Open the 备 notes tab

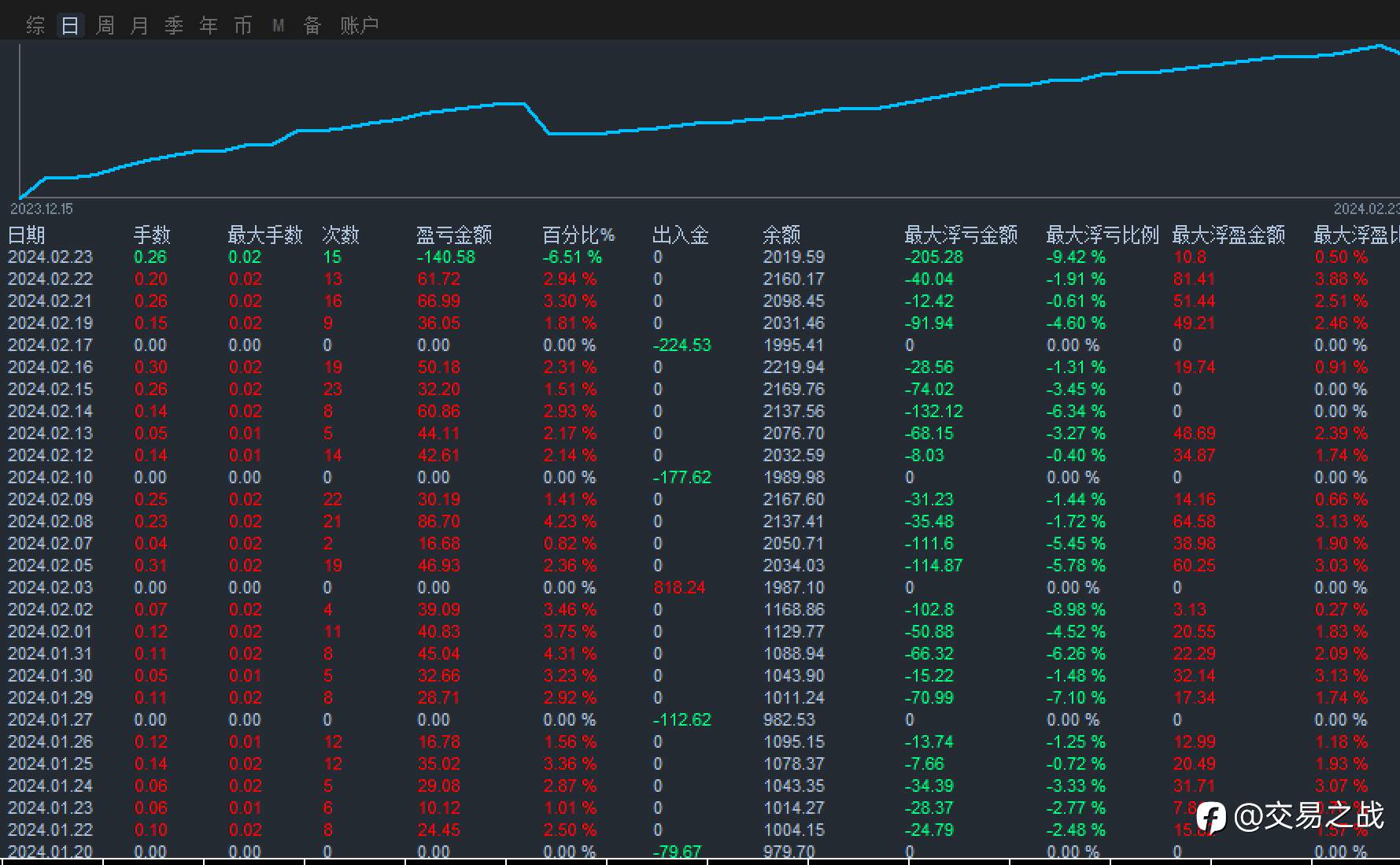click(x=312, y=26)
